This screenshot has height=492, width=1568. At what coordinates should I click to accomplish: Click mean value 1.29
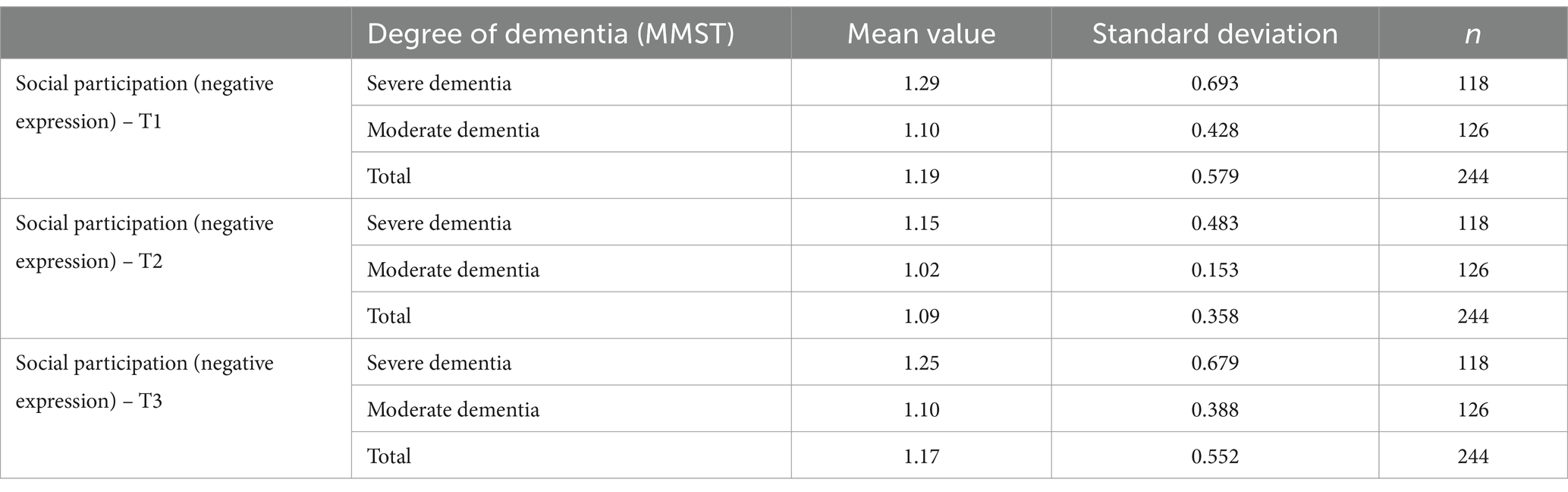coord(921,83)
